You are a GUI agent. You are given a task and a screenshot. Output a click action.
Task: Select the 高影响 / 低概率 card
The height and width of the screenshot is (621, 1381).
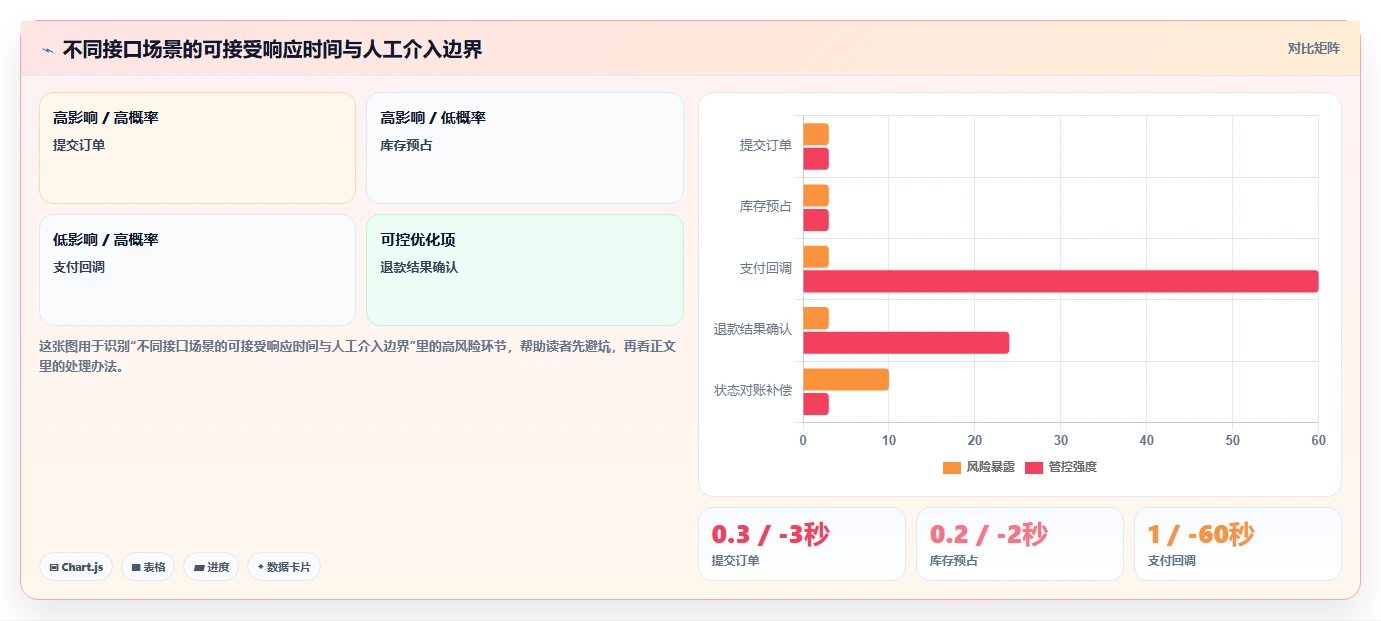tap(525, 148)
